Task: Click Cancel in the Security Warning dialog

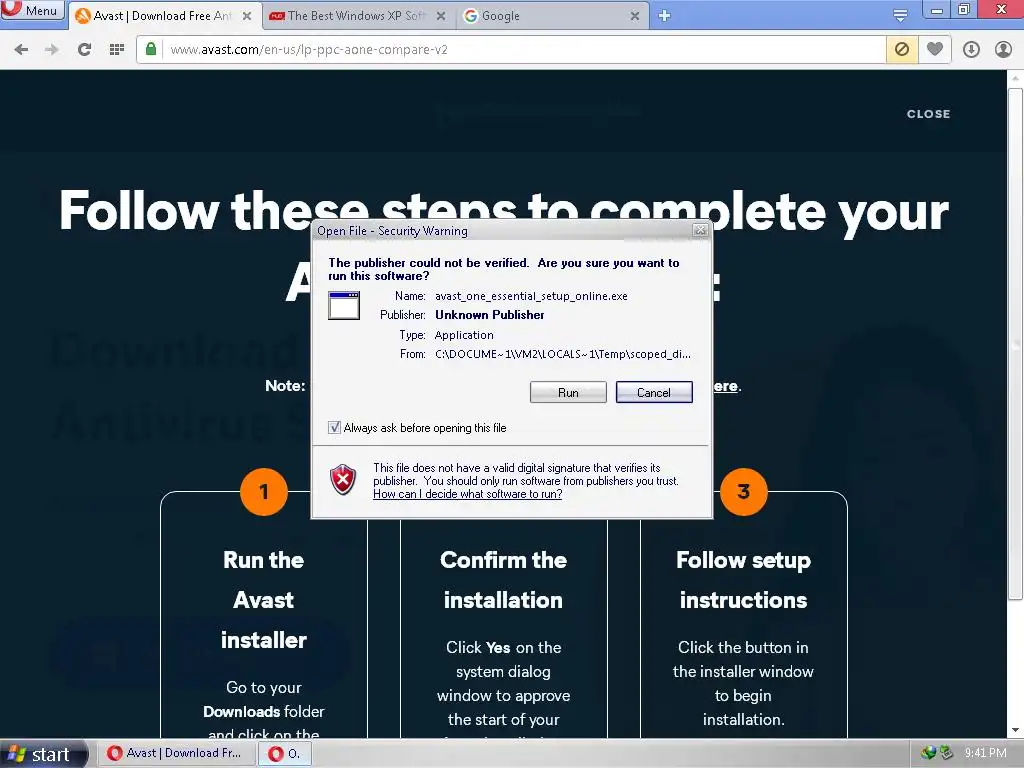Action: (654, 392)
